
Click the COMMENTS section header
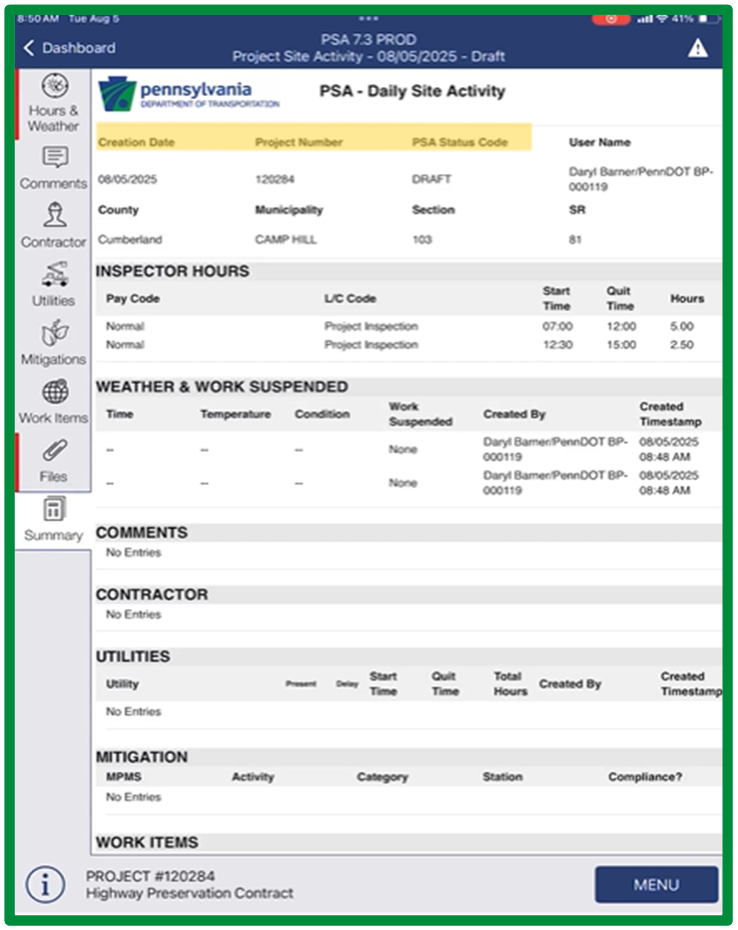tap(142, 533)
